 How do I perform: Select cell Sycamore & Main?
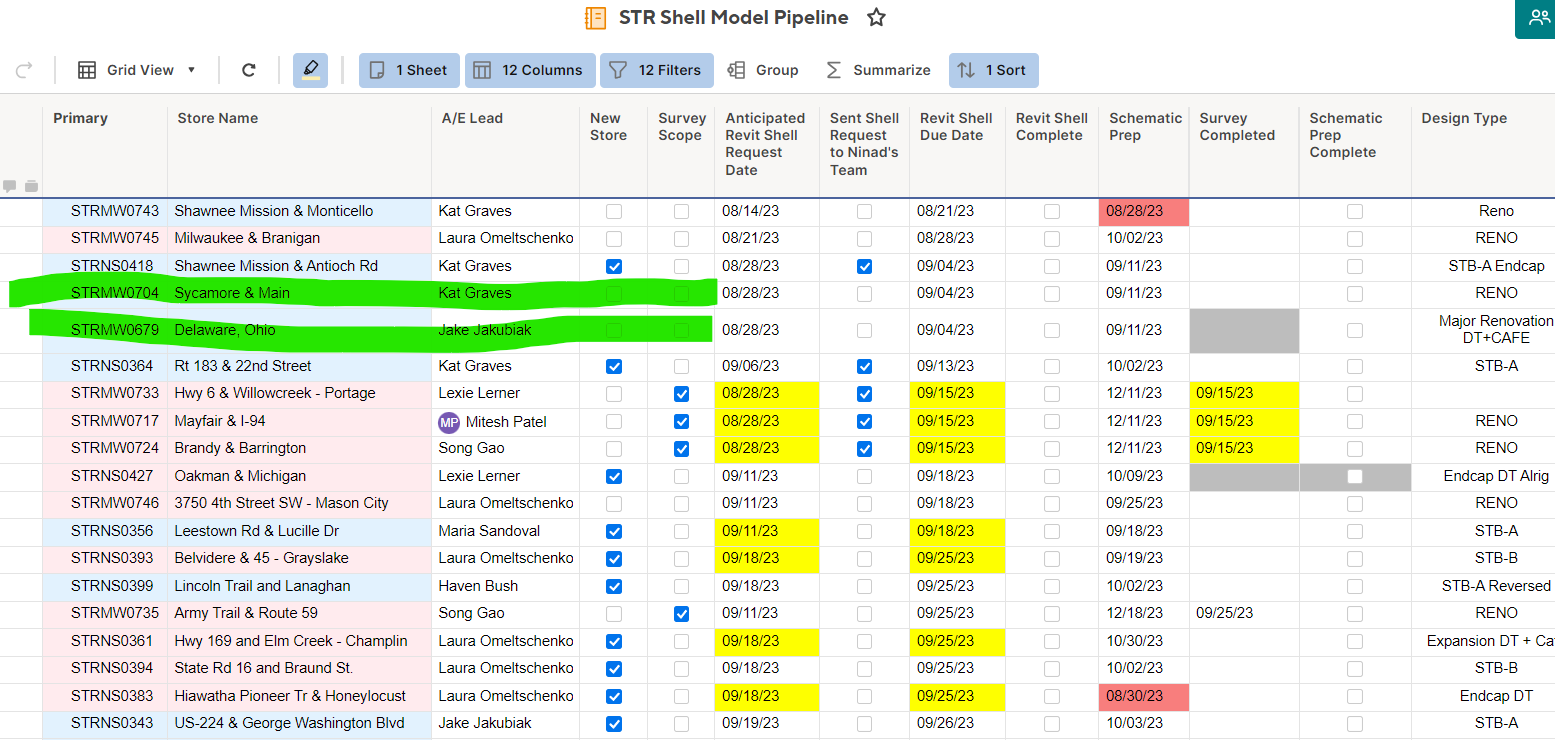(x=299, y=293)
